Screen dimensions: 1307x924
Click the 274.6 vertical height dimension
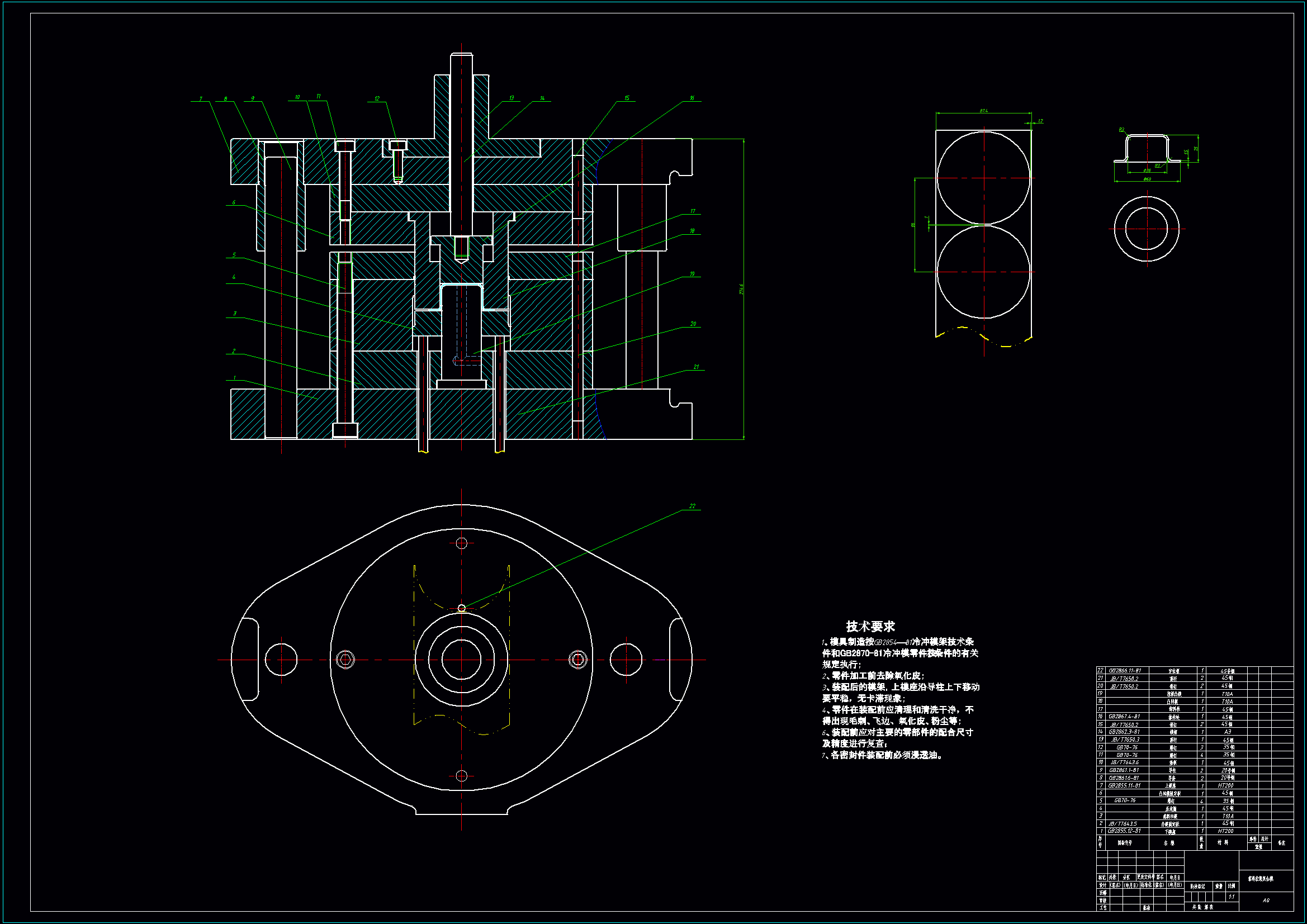741,289
